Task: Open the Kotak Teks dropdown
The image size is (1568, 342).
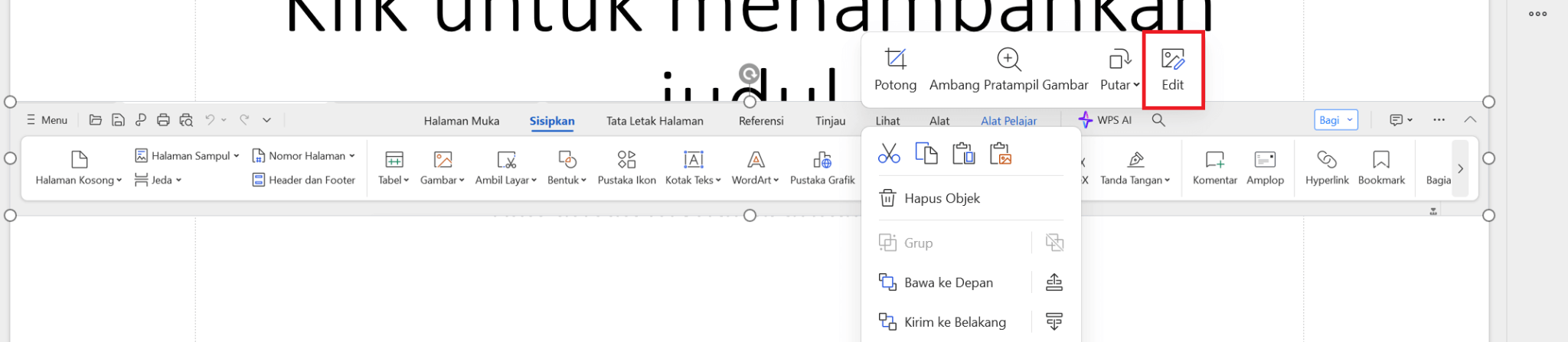Action: click(x=693, y=168)
